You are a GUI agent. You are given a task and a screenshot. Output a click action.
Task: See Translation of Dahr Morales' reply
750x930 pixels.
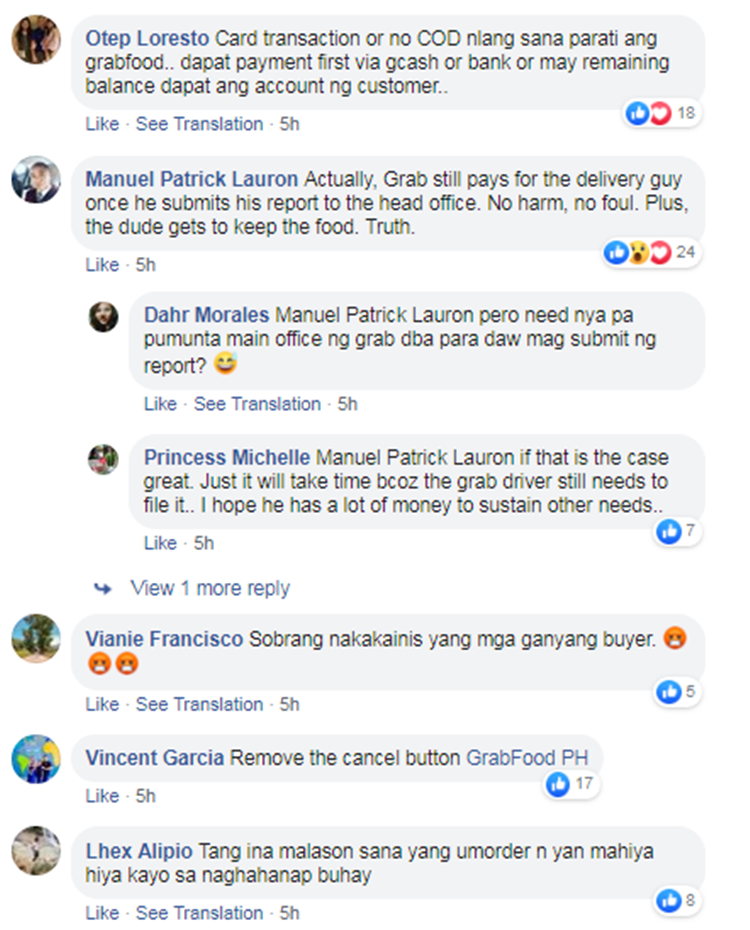coord(257,404)
